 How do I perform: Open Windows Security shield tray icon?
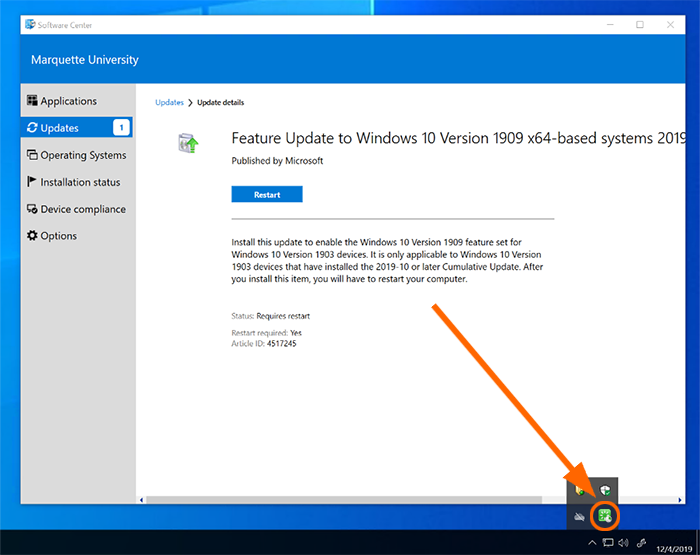coord(605,490)
